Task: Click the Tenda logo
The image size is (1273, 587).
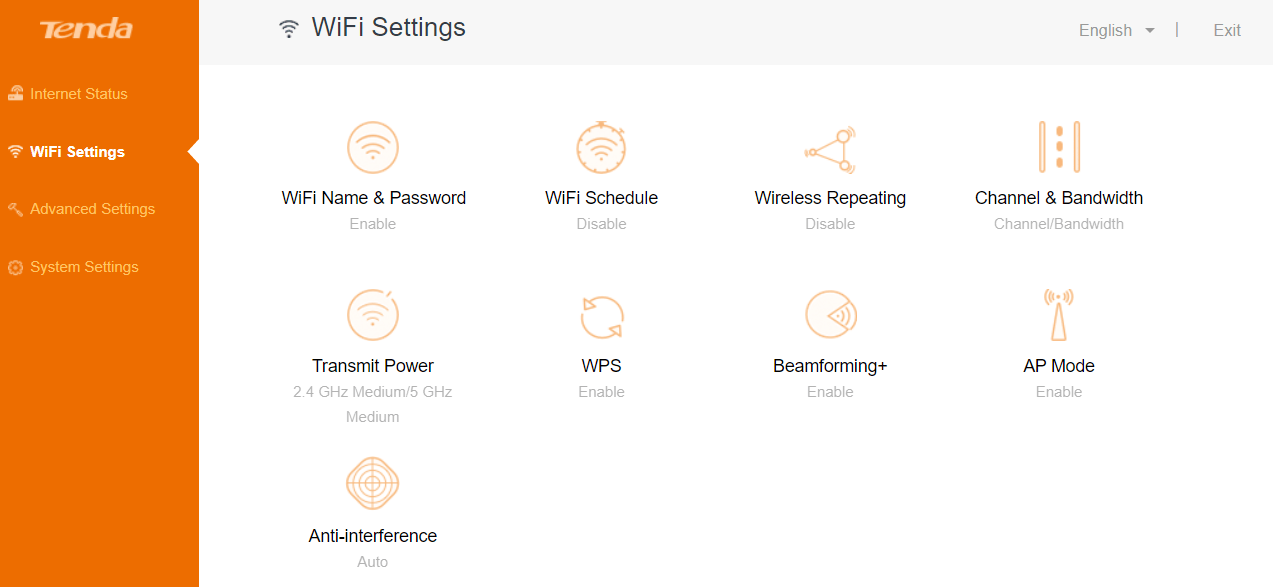Action: click(86, 29)
